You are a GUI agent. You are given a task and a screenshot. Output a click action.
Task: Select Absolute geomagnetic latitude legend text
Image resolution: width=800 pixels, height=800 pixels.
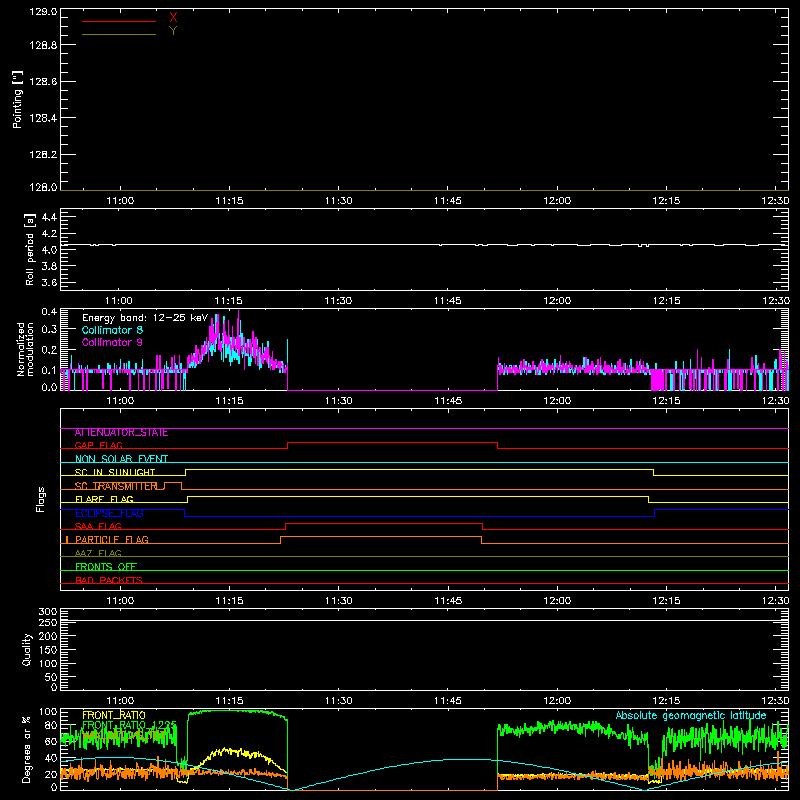tap(691, 716)
